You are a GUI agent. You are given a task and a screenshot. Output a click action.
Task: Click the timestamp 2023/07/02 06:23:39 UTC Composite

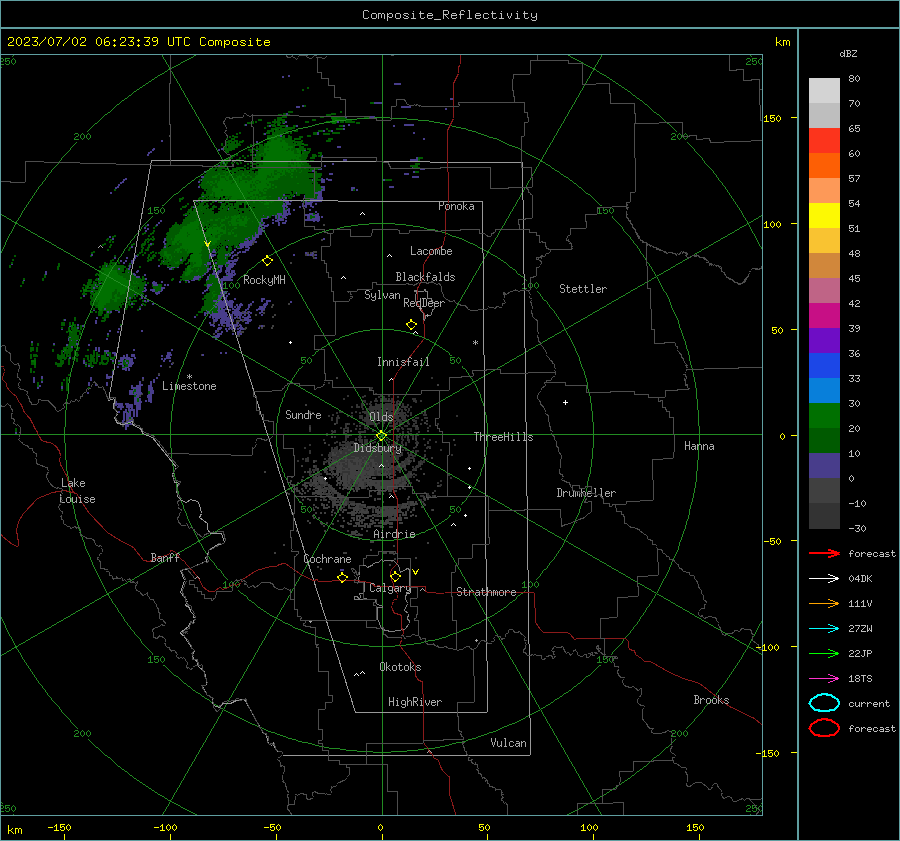pyautogui.click(x=138, y=42)
